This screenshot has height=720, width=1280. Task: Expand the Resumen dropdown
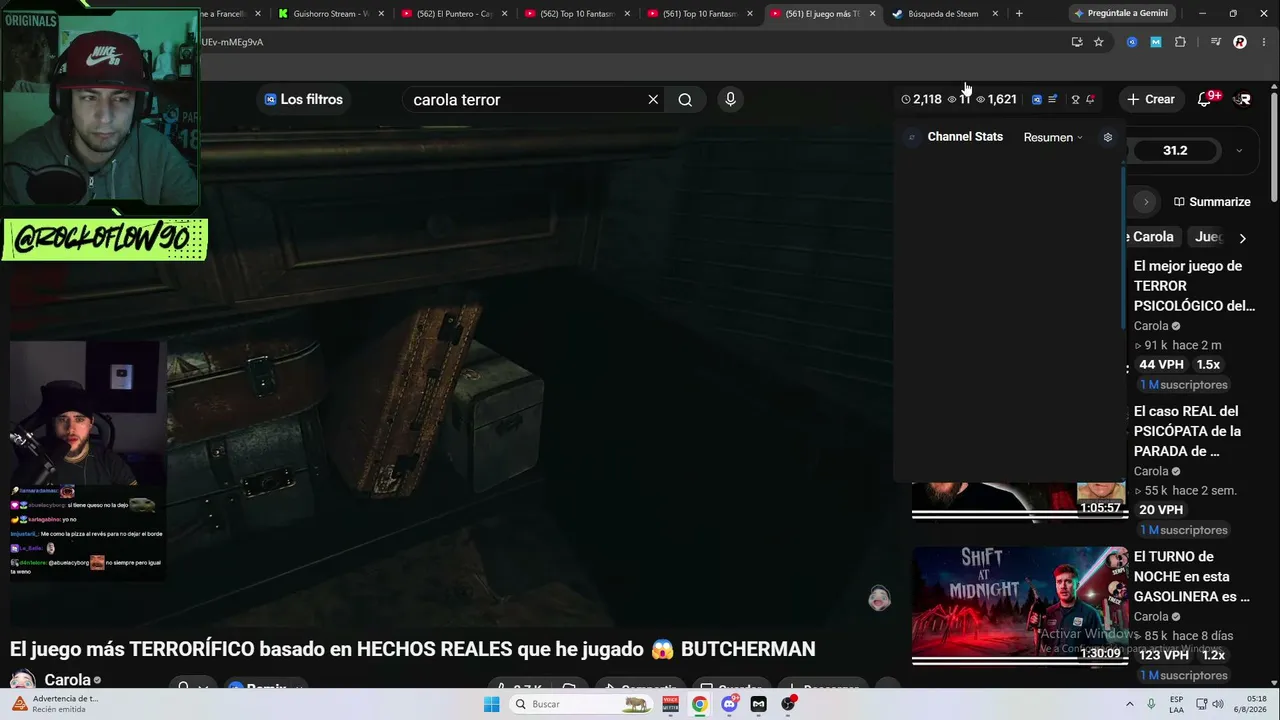click(x=1053, y=137)
